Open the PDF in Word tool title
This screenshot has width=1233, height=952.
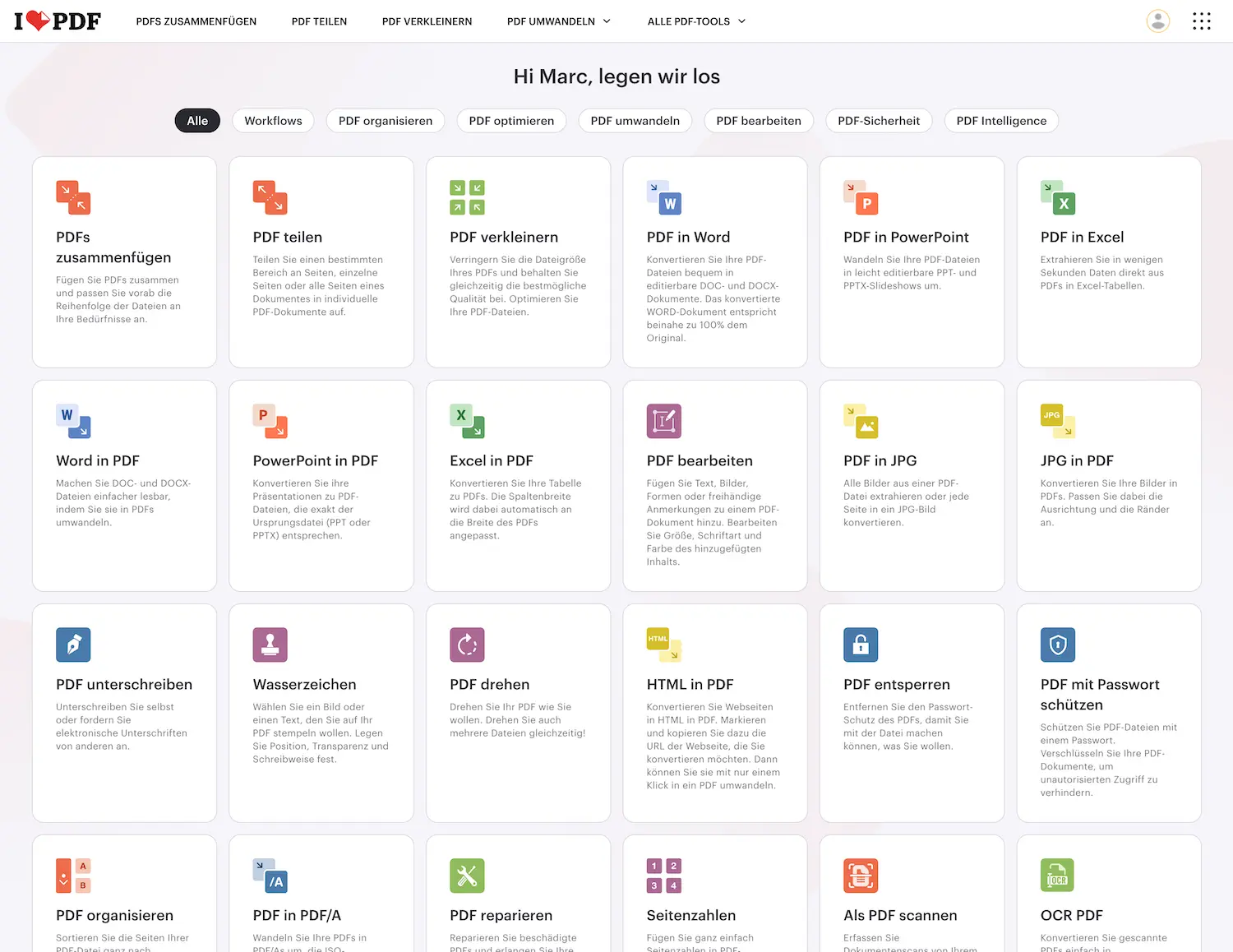[688, 238]
